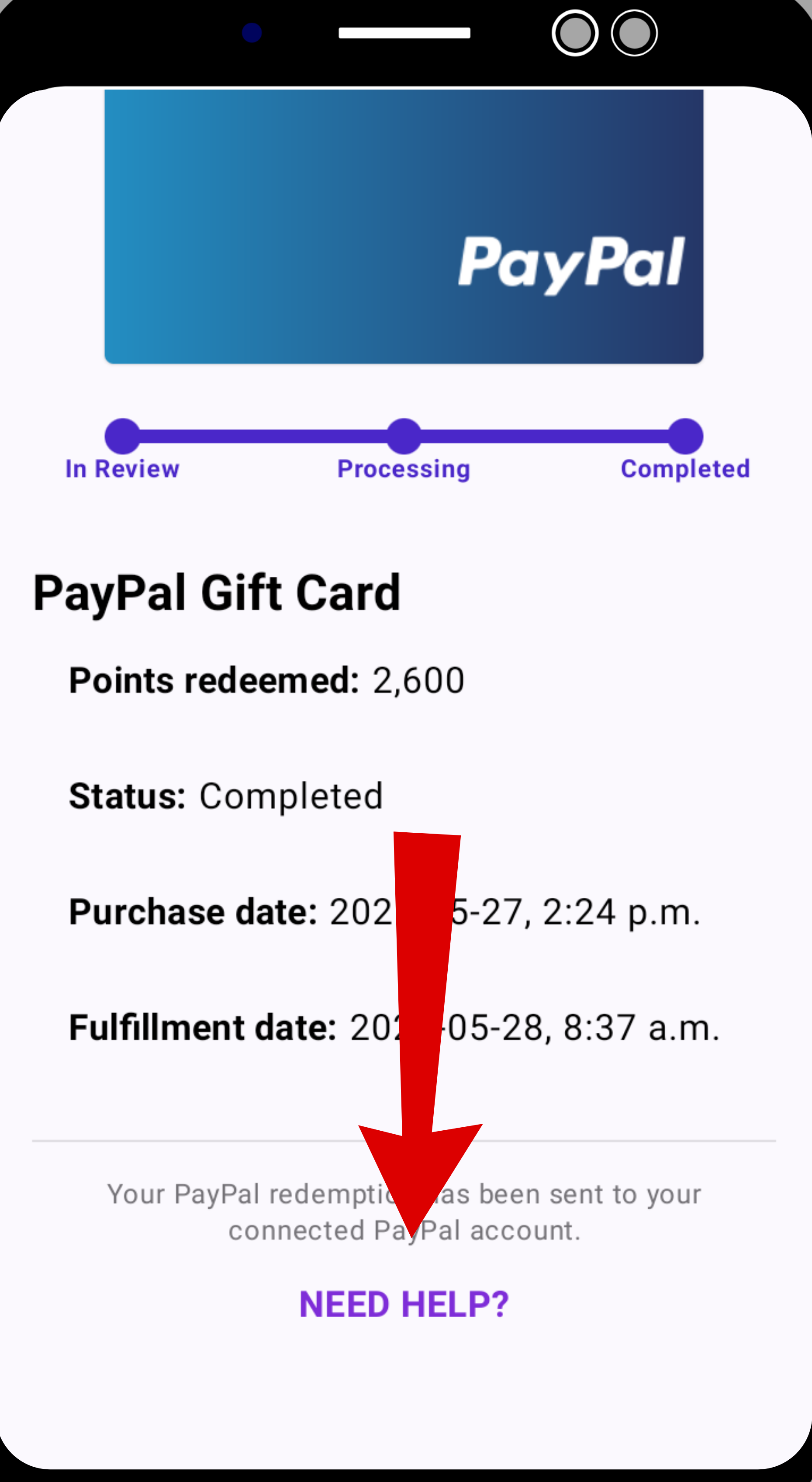Click the red arrow annotation
812x1482 pixels.
pos(420,1034)
